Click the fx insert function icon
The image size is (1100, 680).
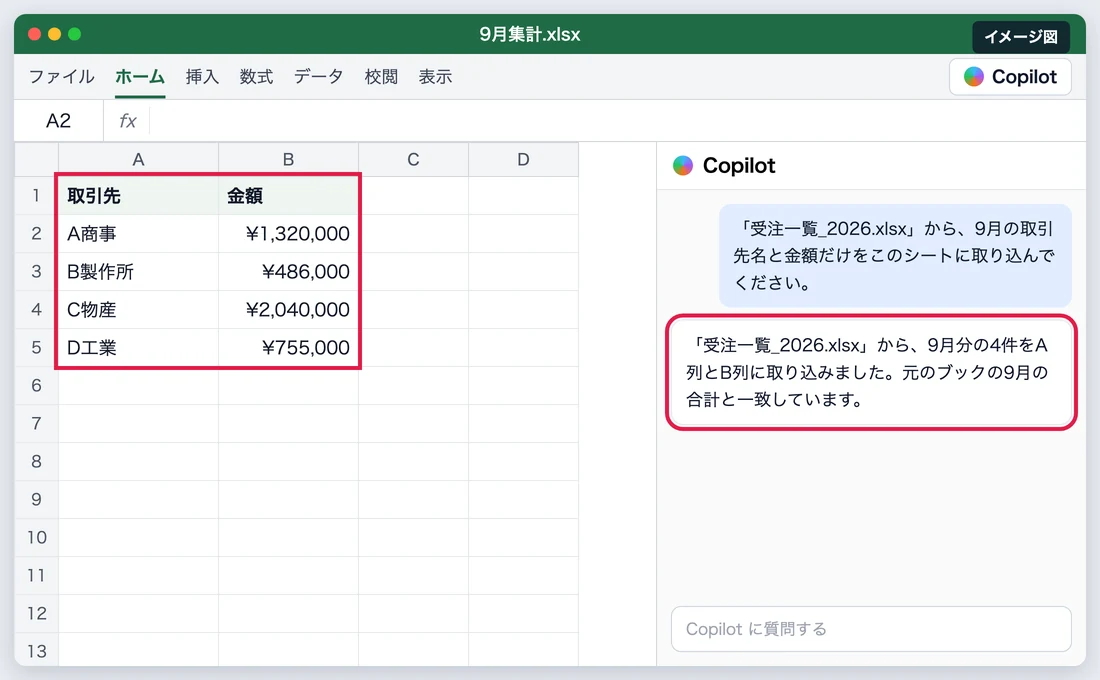pos(128,121)
